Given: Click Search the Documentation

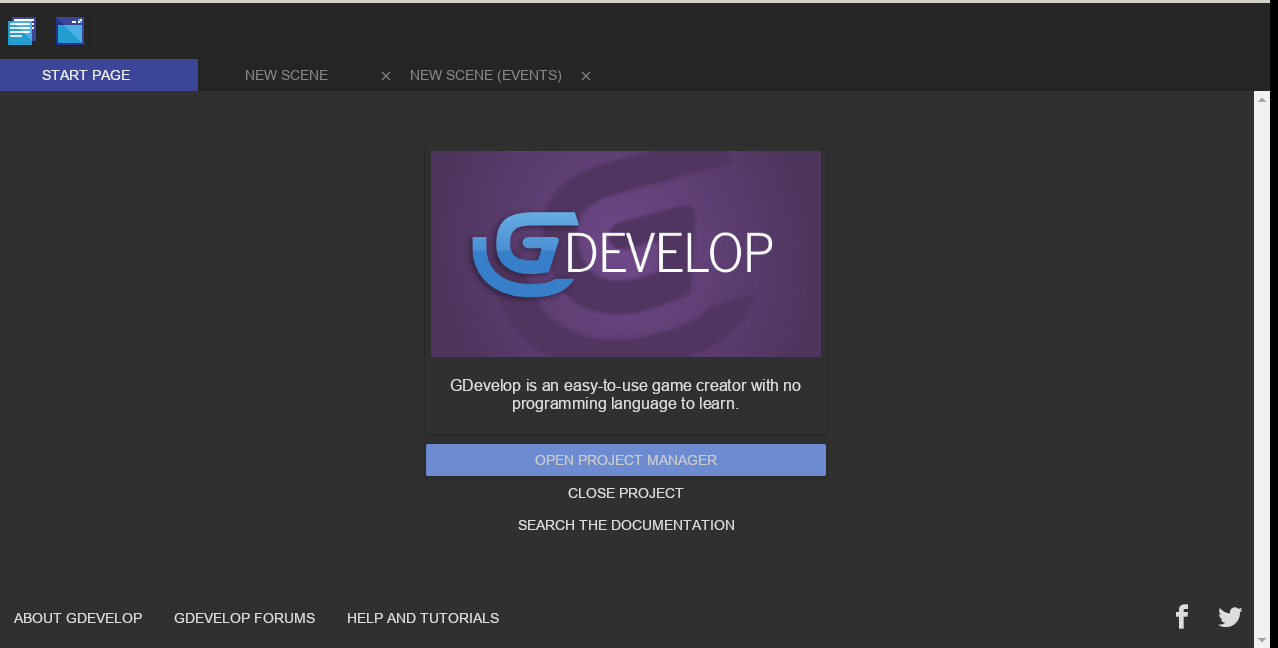Looking at the screenshot, I should [626, 525].
